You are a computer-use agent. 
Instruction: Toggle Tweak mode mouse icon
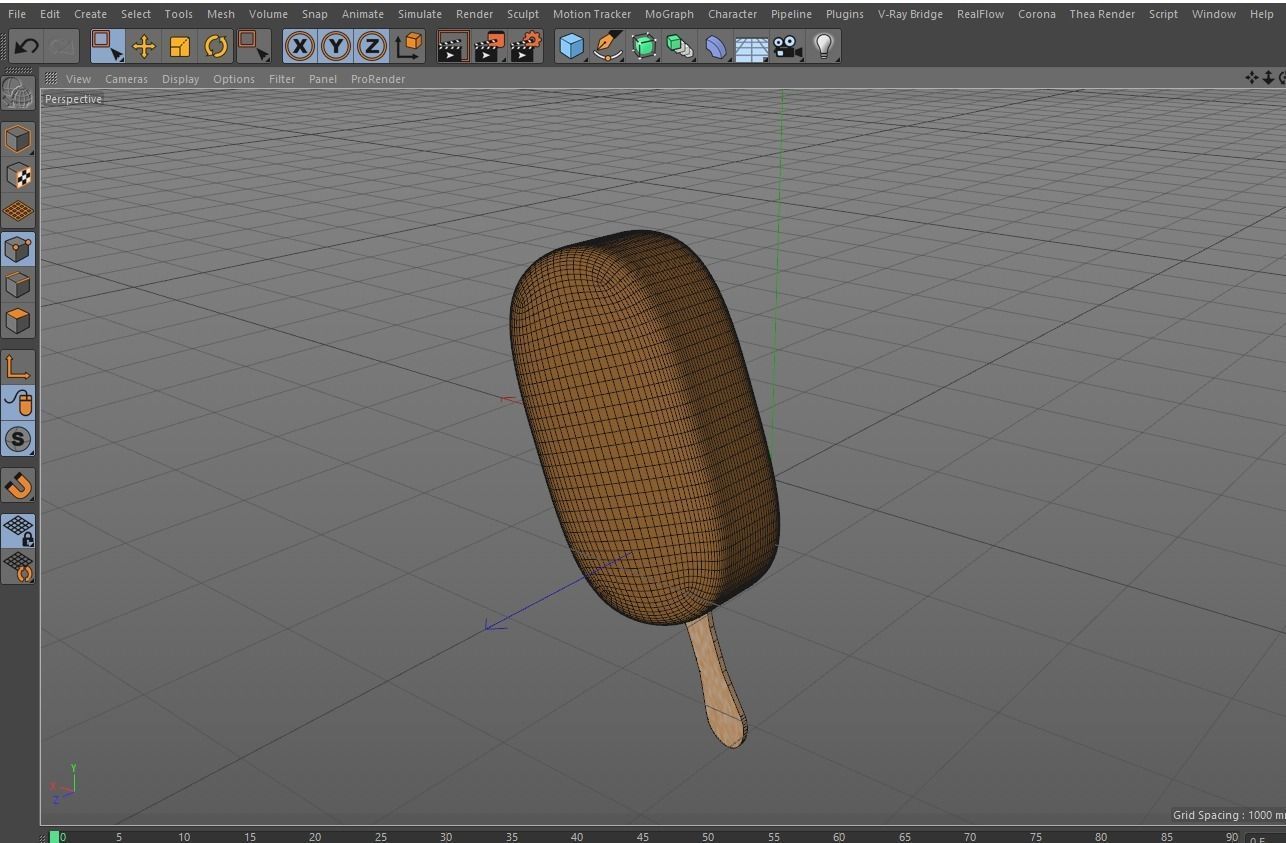coord(18,402)
